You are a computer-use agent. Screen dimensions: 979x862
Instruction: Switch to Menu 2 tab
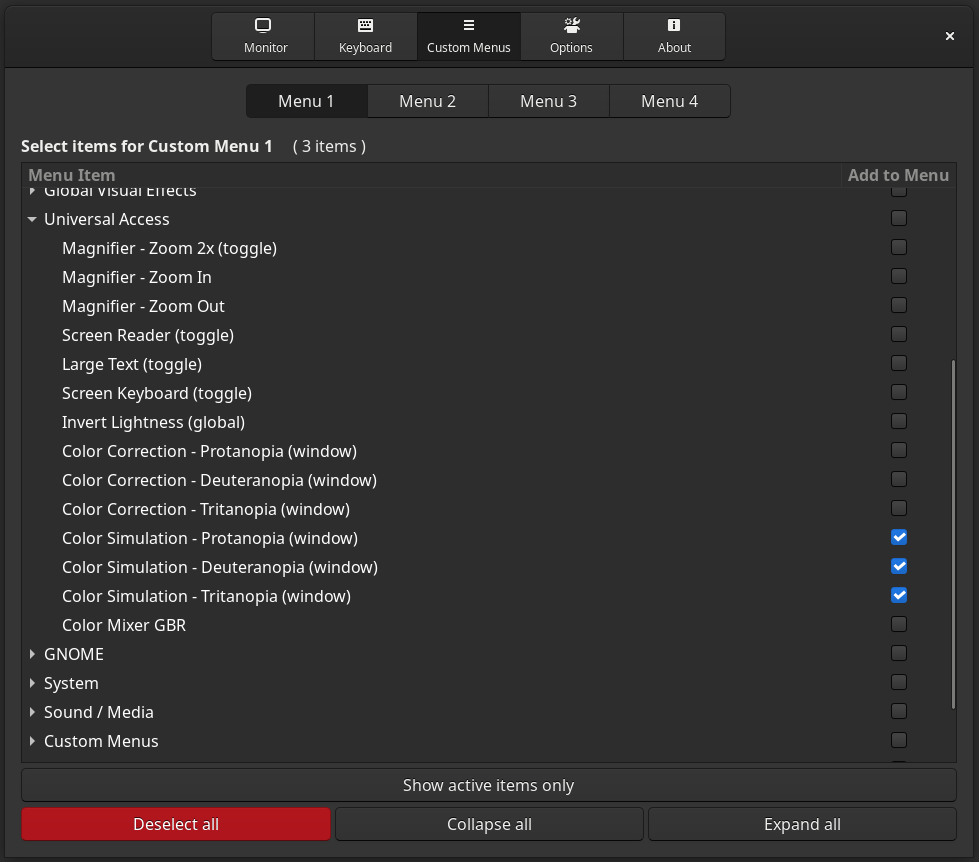[x=428, y=101]
